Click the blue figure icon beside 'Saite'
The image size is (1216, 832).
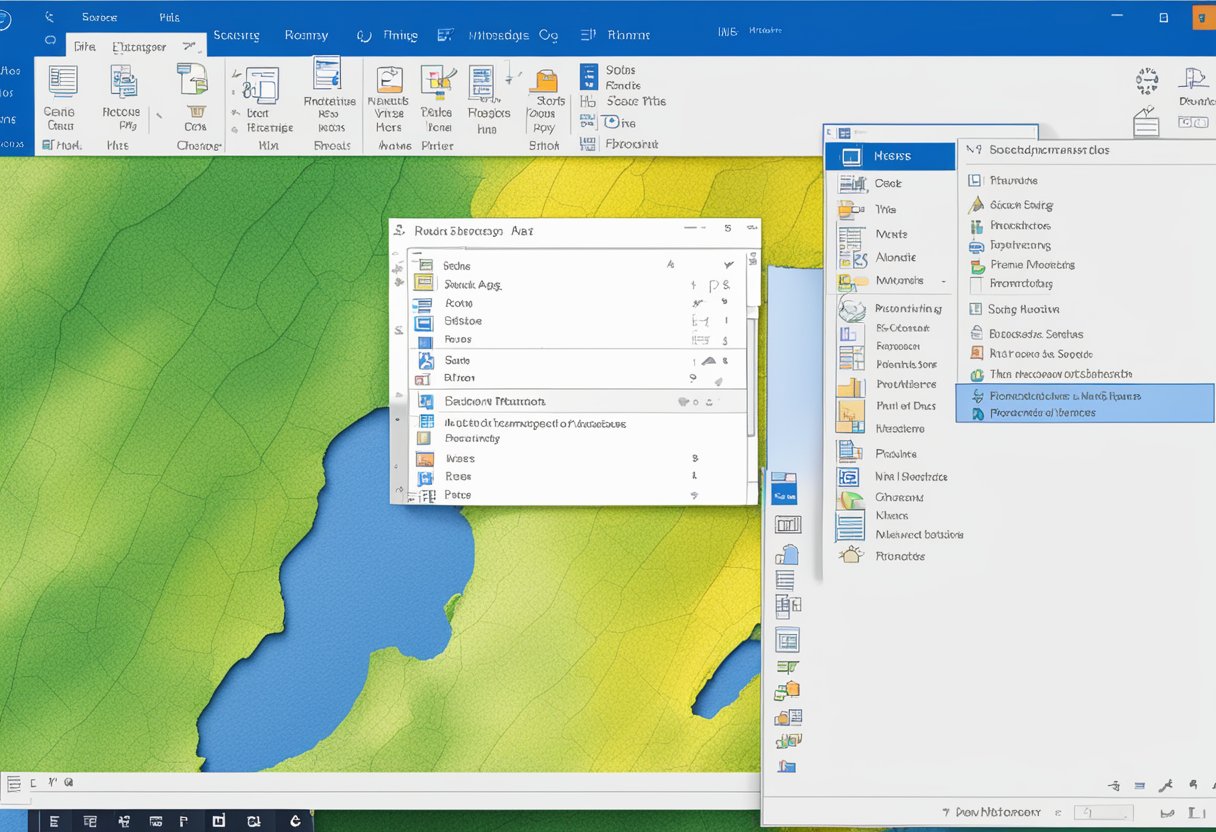point(425,360)
